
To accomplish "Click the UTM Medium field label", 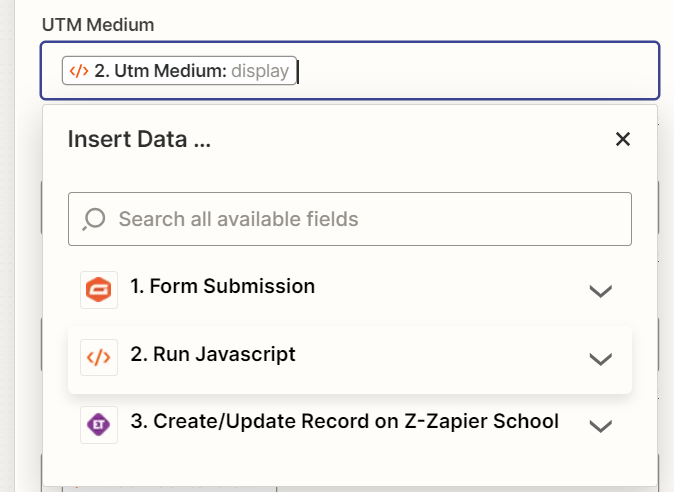I will (98, 25).
